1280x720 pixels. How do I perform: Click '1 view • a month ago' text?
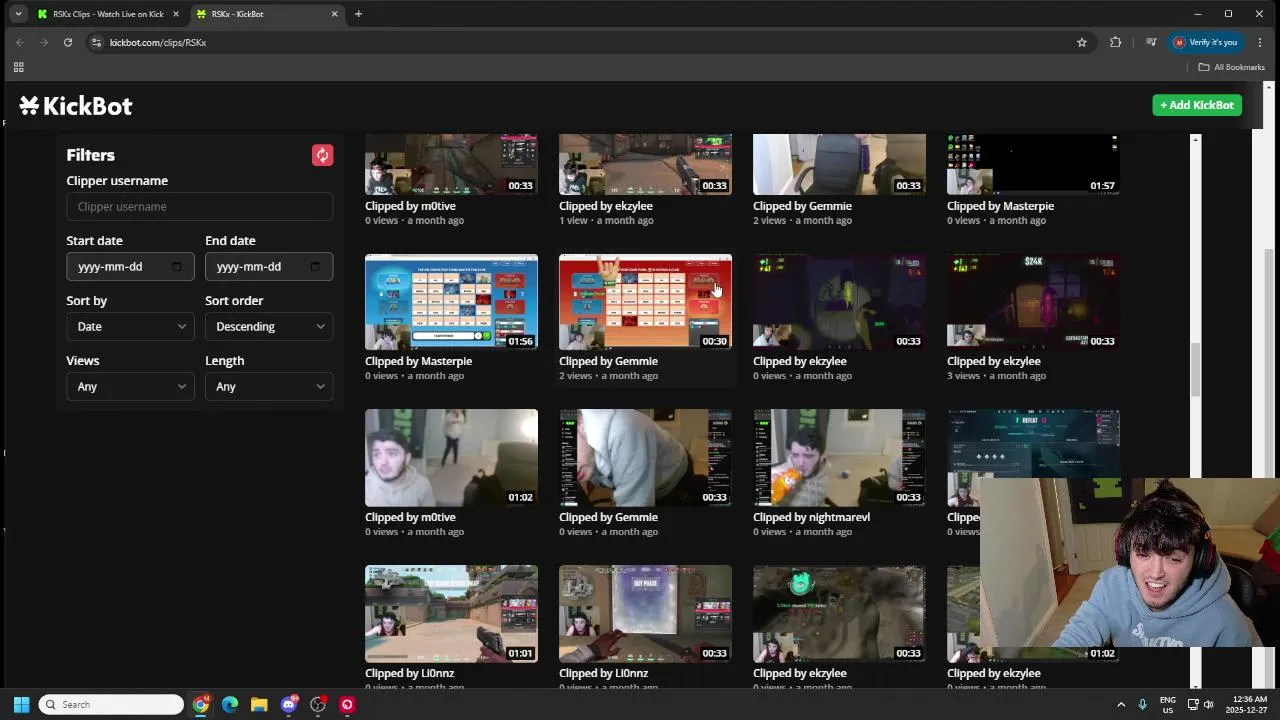tap(605, 220)
